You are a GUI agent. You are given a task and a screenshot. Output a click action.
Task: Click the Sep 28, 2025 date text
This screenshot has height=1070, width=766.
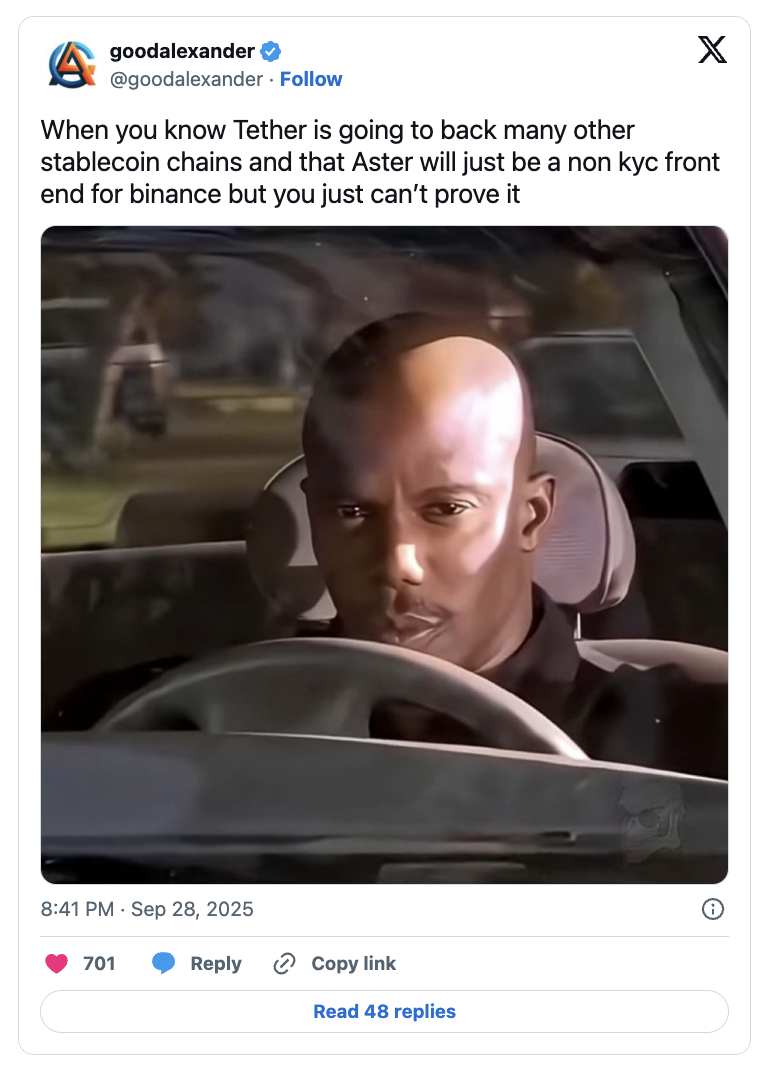[x=192, y=909]
